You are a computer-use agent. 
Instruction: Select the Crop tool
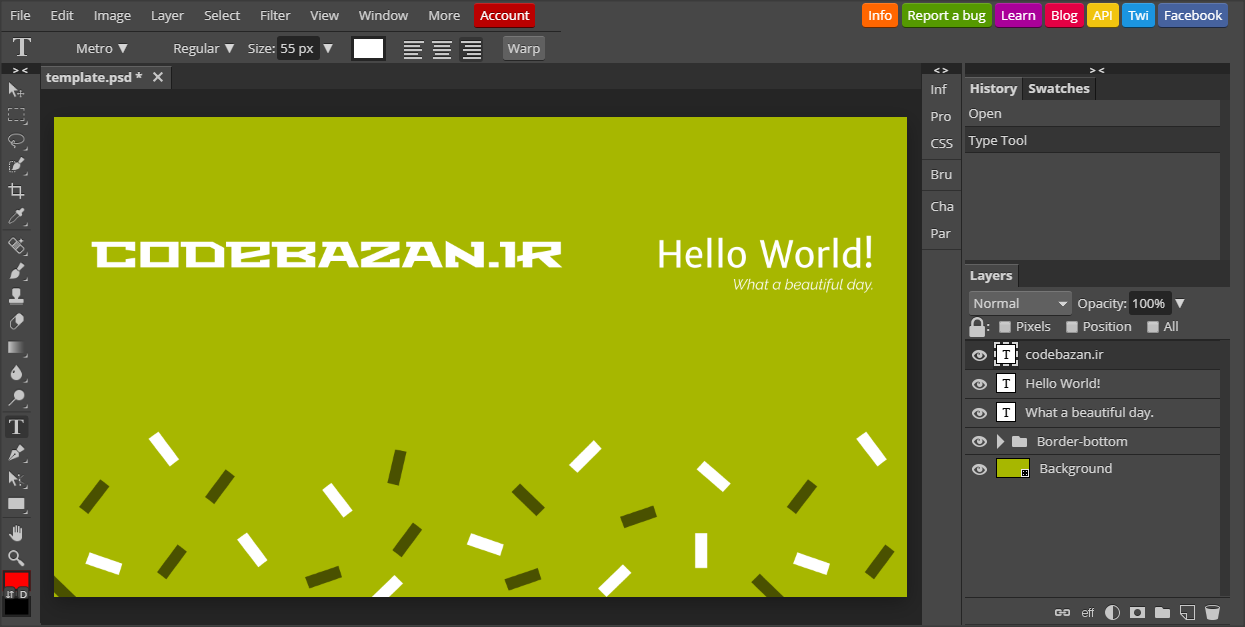[x=17, y=191]
